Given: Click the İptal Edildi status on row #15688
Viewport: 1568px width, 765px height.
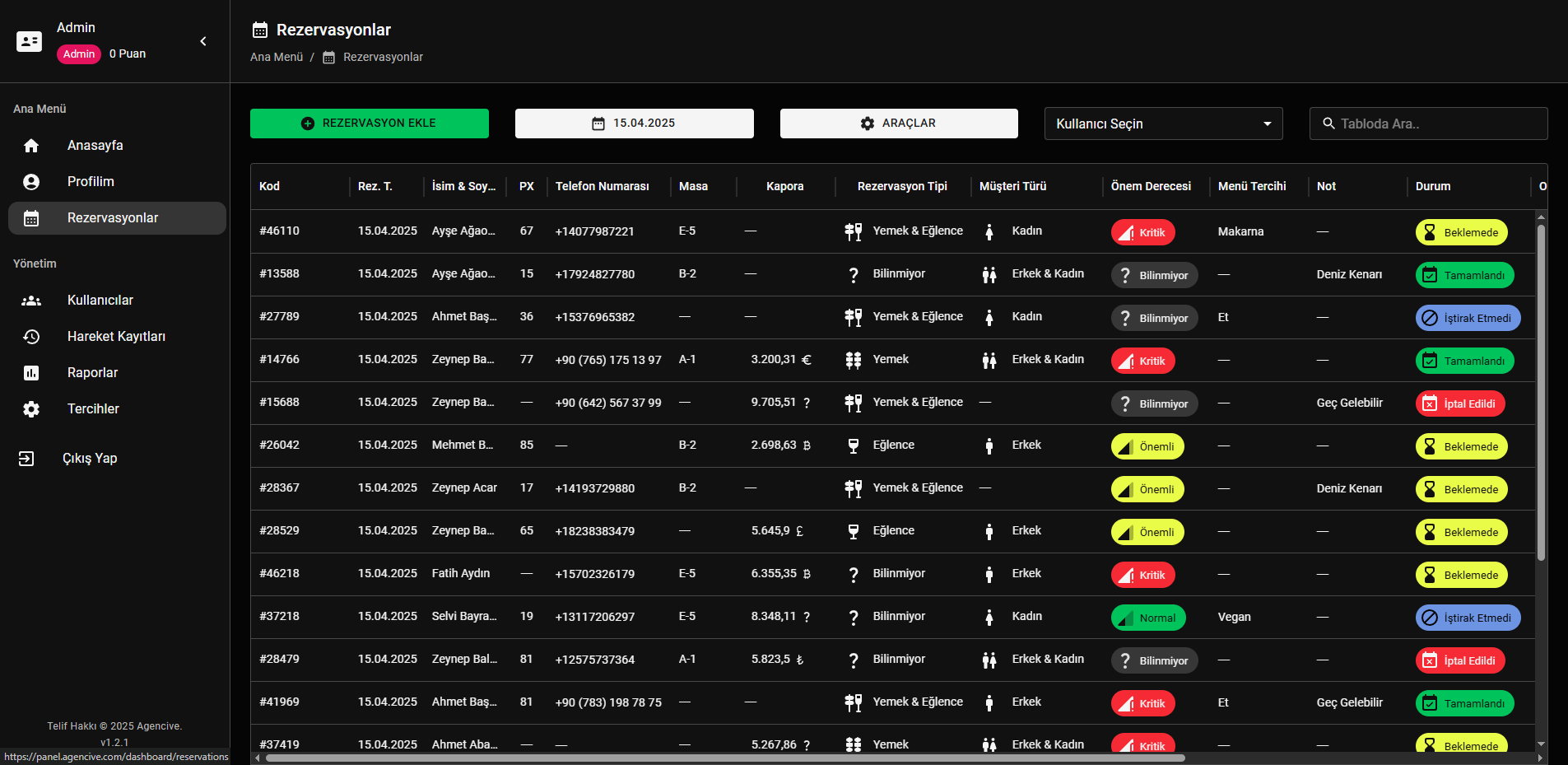Looking at the screenshot, I should click(x=1459, y=403).
